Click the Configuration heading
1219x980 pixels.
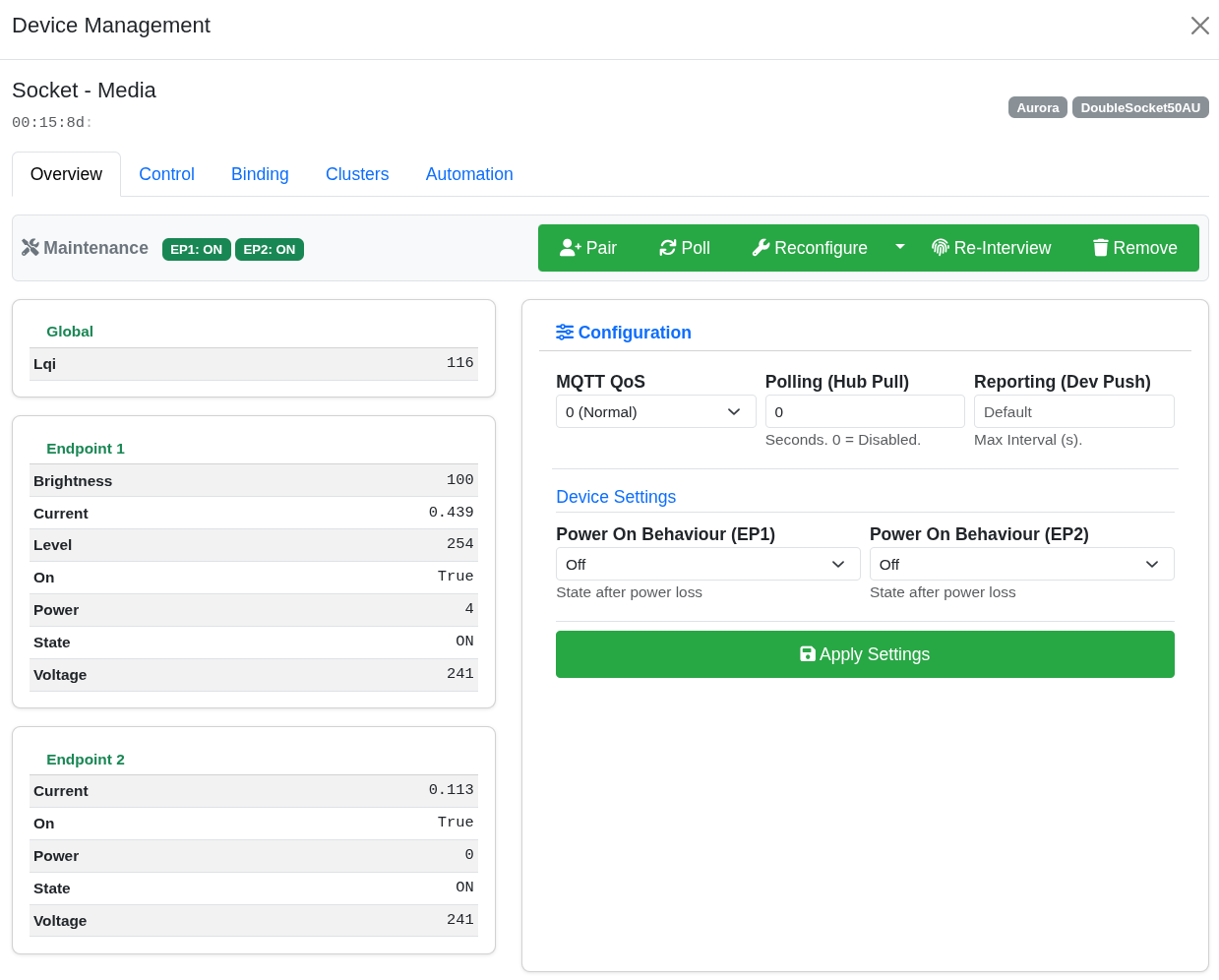point(635,333)
